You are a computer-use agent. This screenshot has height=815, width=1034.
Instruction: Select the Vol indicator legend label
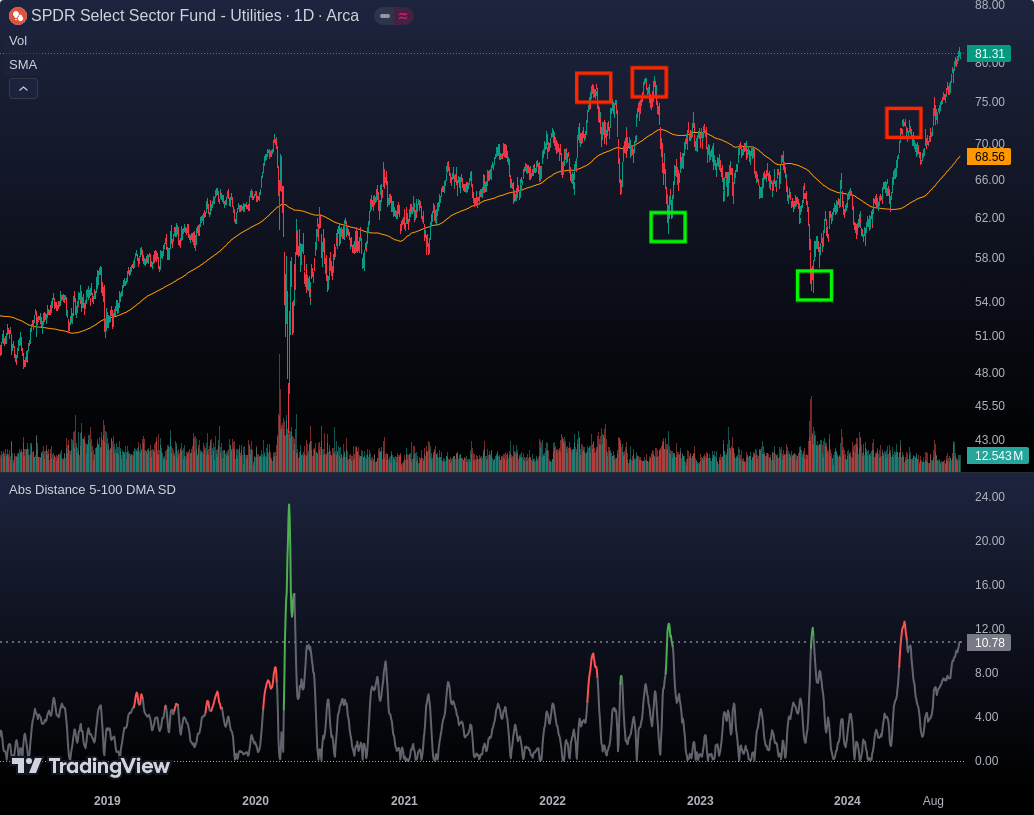pyautogui.click(x=18, y=41)
